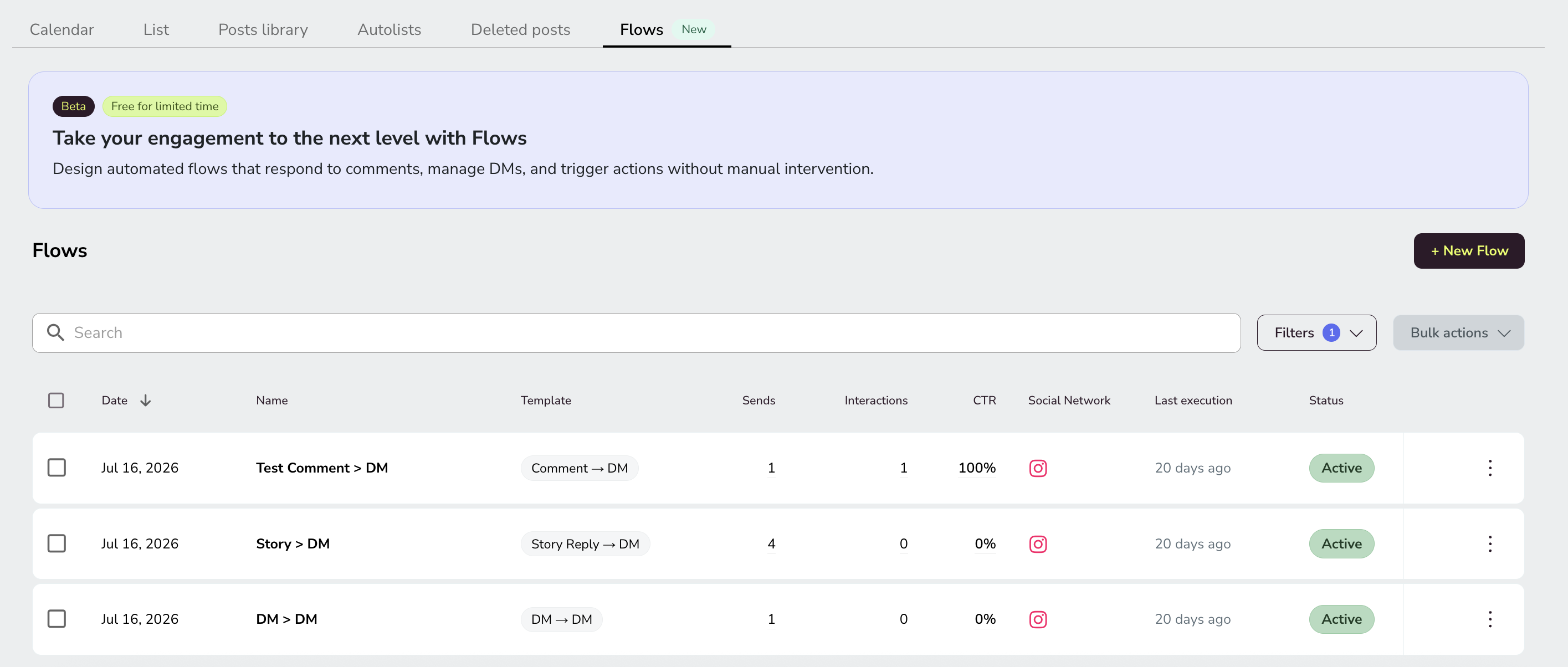The width and height of the screenshot is (1568, 667).
Task: Open the Deleted posts tab
Action: pos(520,29)
